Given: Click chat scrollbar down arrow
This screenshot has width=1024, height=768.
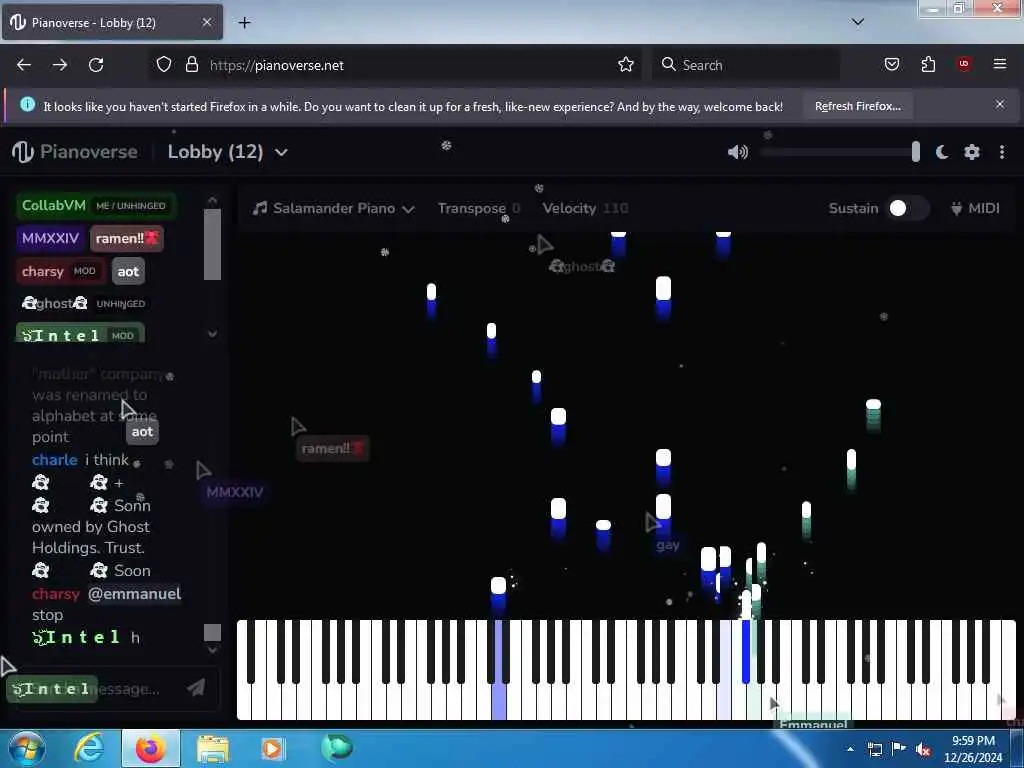Looking at the screenshot, I should coord(212,650).
